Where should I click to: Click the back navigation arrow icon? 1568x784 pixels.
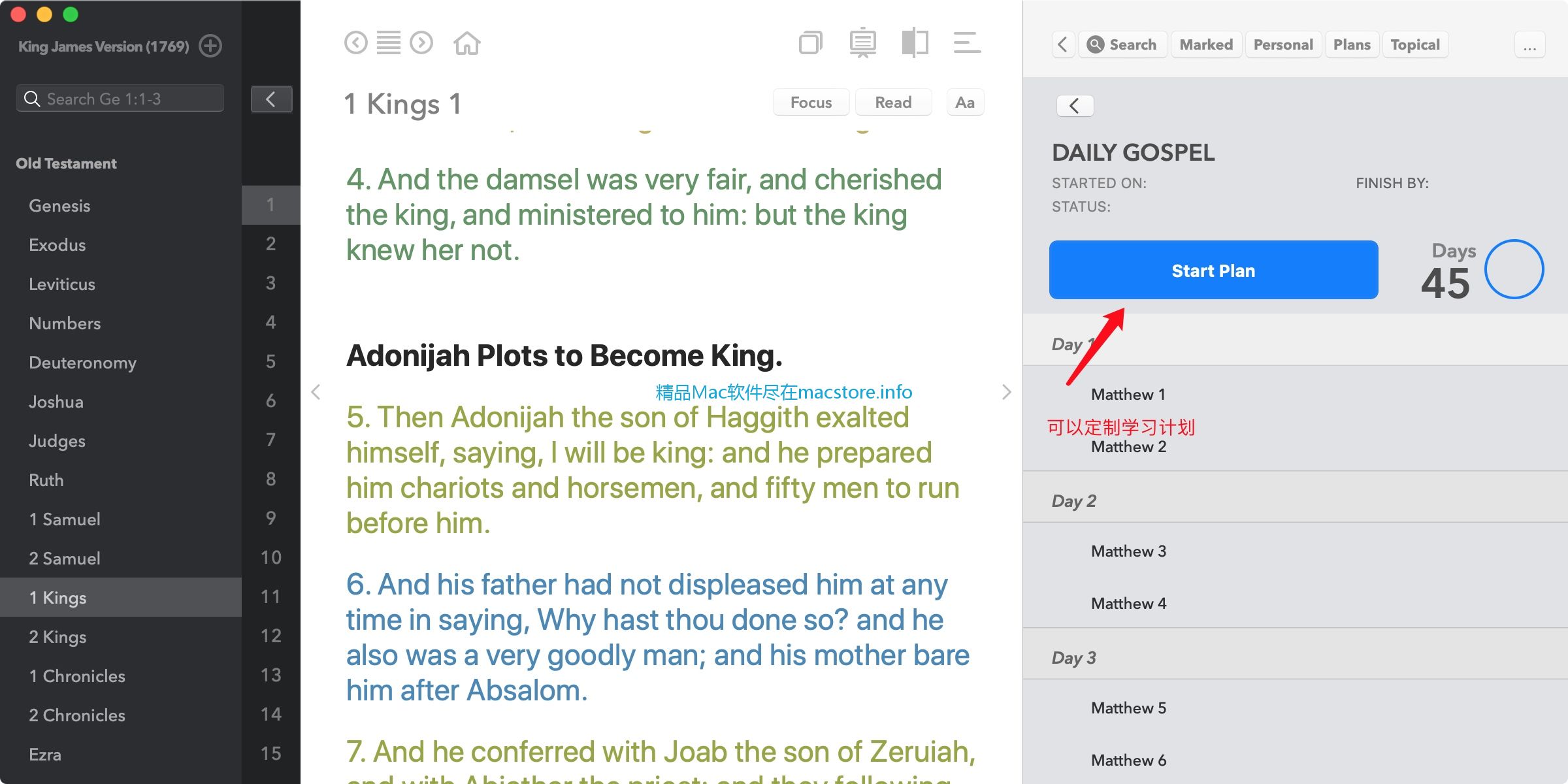point(356,44)
